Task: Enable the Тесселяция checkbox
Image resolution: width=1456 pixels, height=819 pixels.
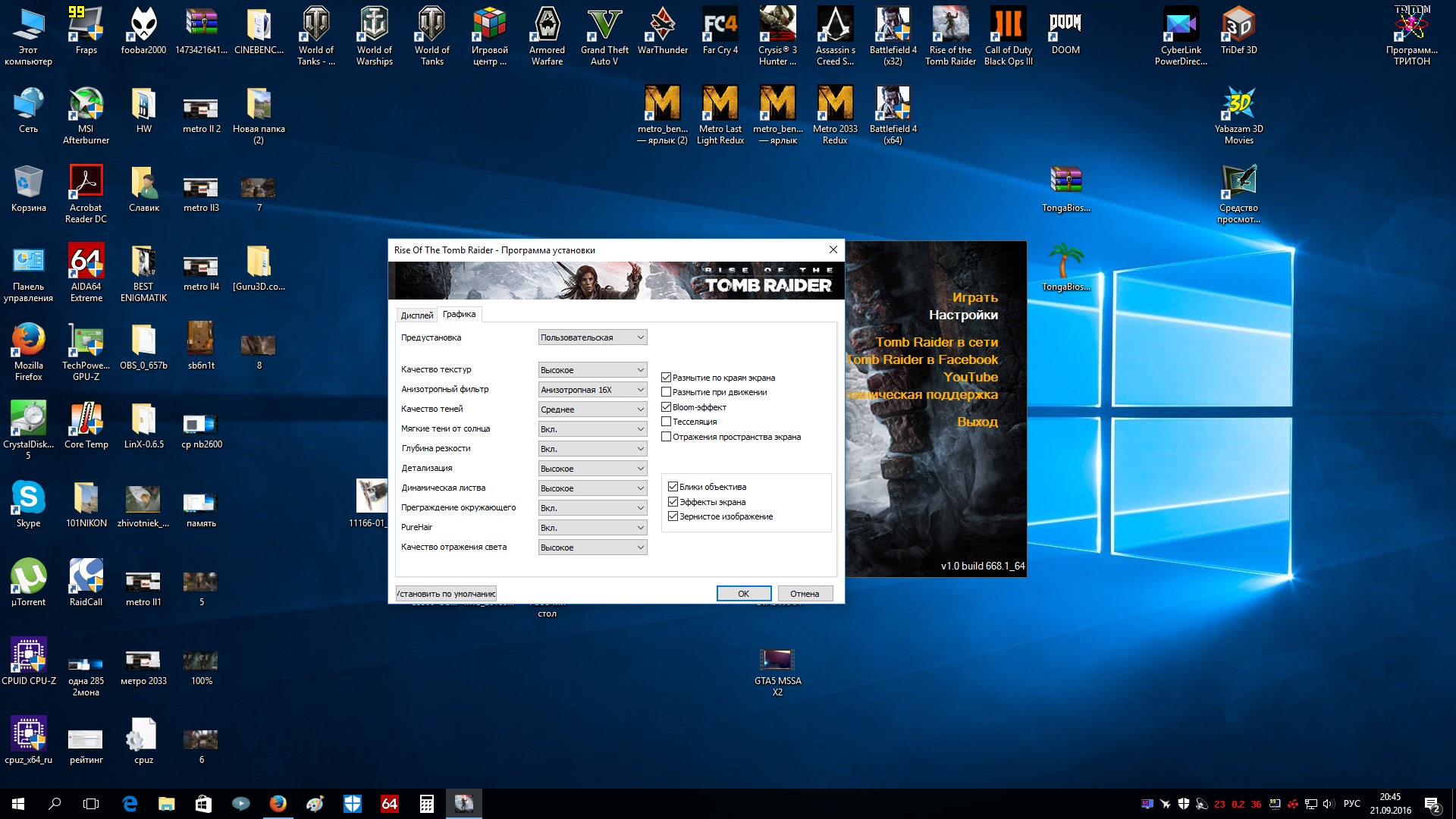Action: coord(667,422)
